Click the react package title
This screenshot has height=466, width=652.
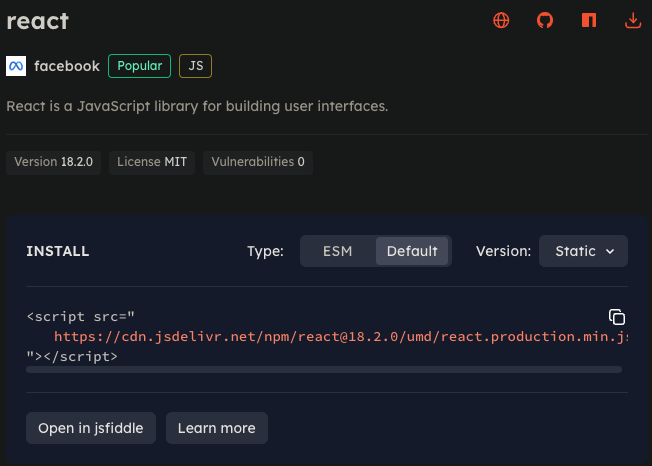pos(37,21)
